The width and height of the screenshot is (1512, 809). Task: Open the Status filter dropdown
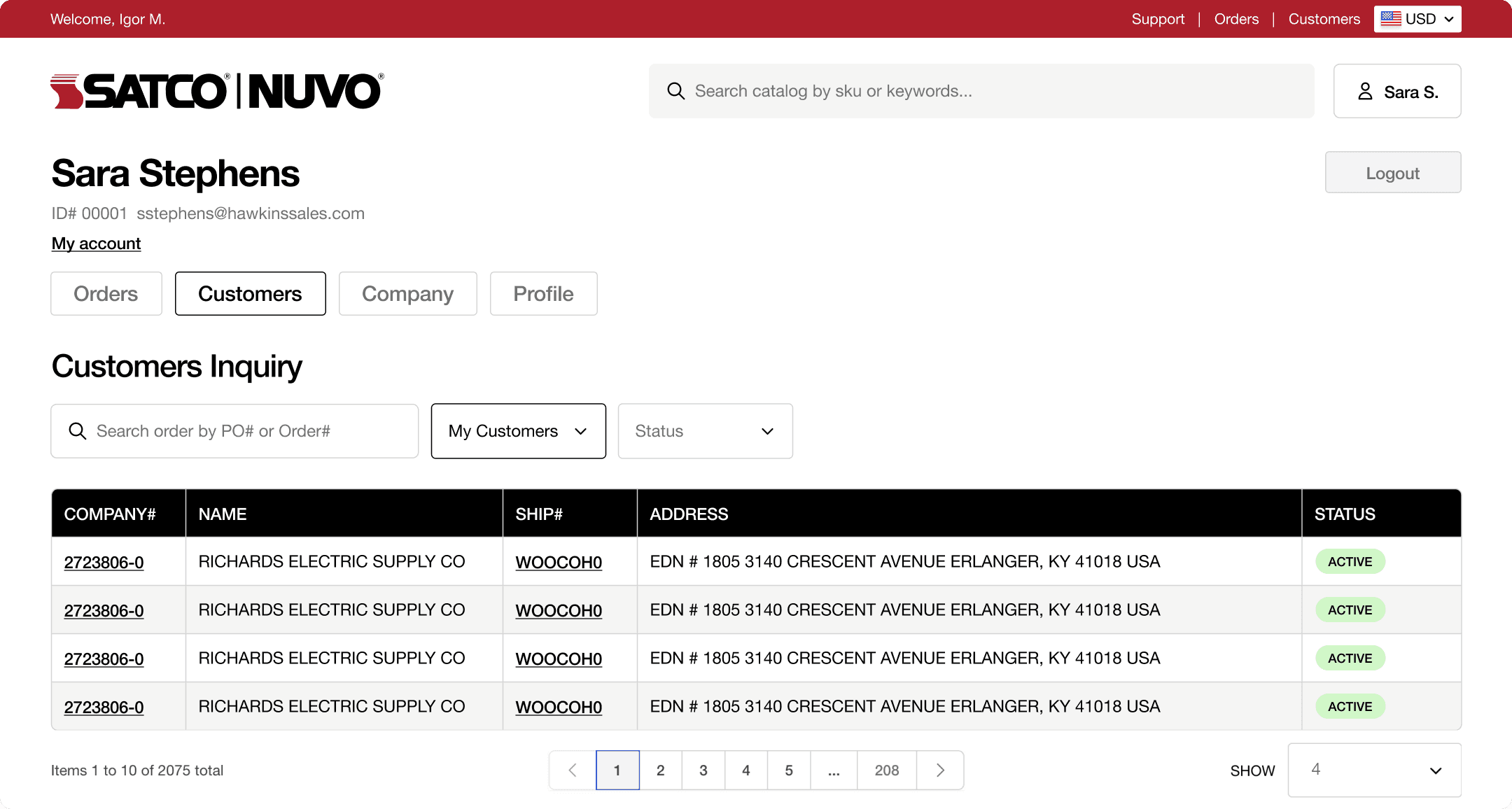pos(704,431)
